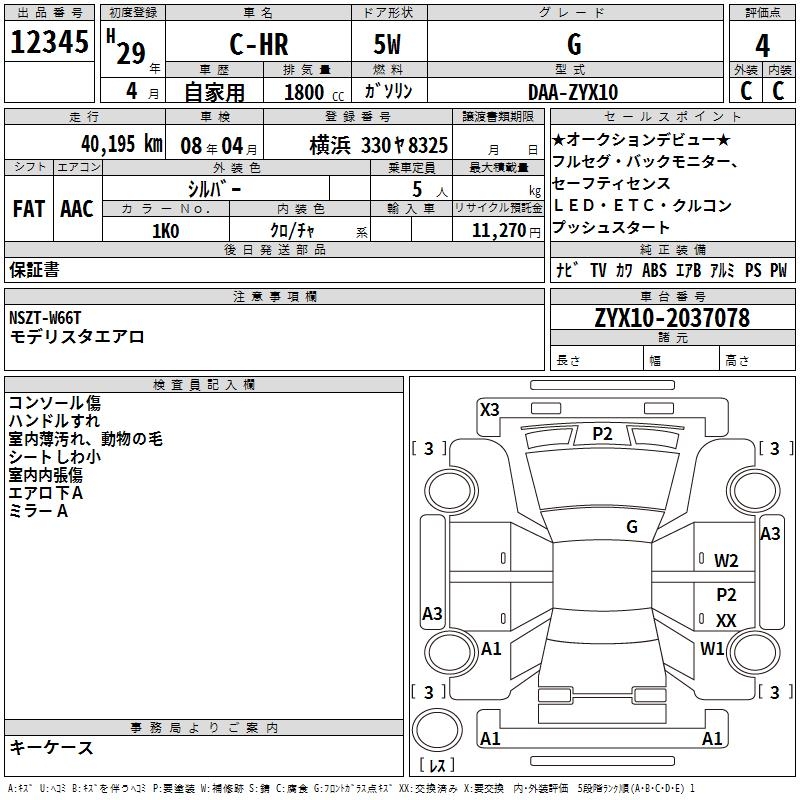Click the overall evaluation score 4
The width and height of the screenshot is (800, 800).
[x=762, y=45]
